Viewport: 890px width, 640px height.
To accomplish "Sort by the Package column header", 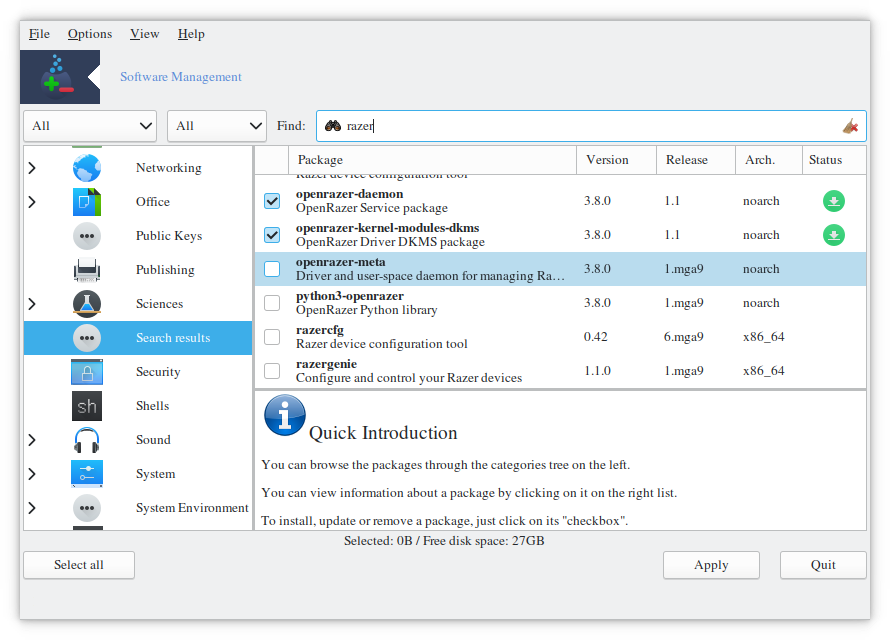I will pyautogui.click(x=433, y=160).
